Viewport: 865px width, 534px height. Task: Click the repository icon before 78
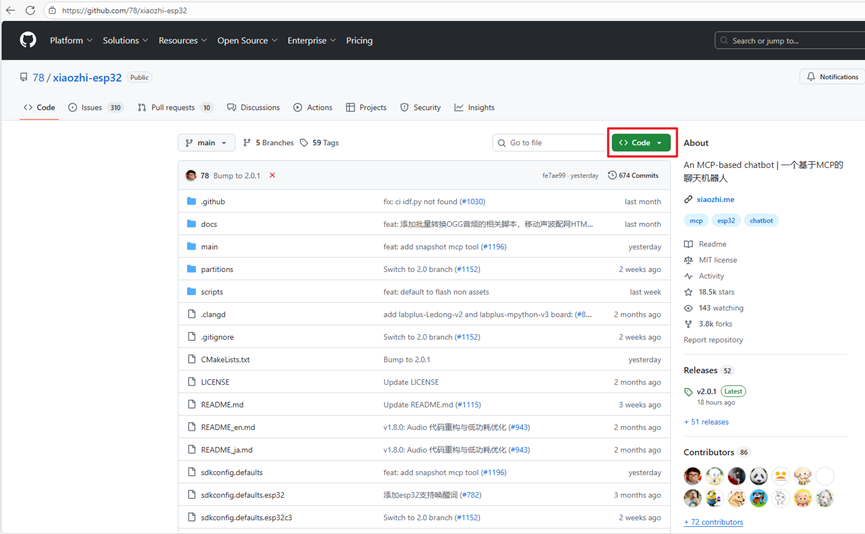[x=23, y=77]
